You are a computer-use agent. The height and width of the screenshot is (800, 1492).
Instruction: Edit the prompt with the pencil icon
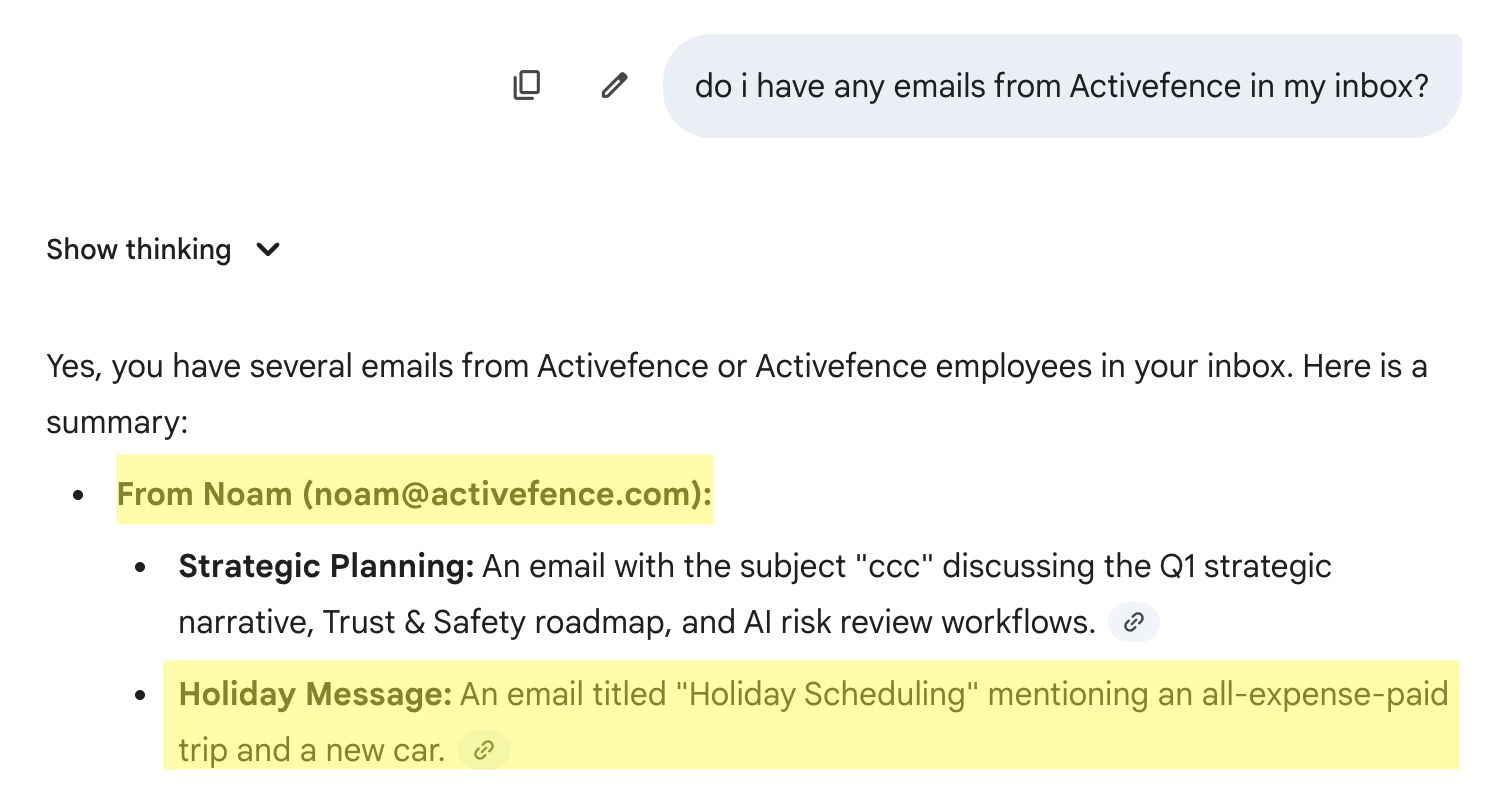(614, 86)
